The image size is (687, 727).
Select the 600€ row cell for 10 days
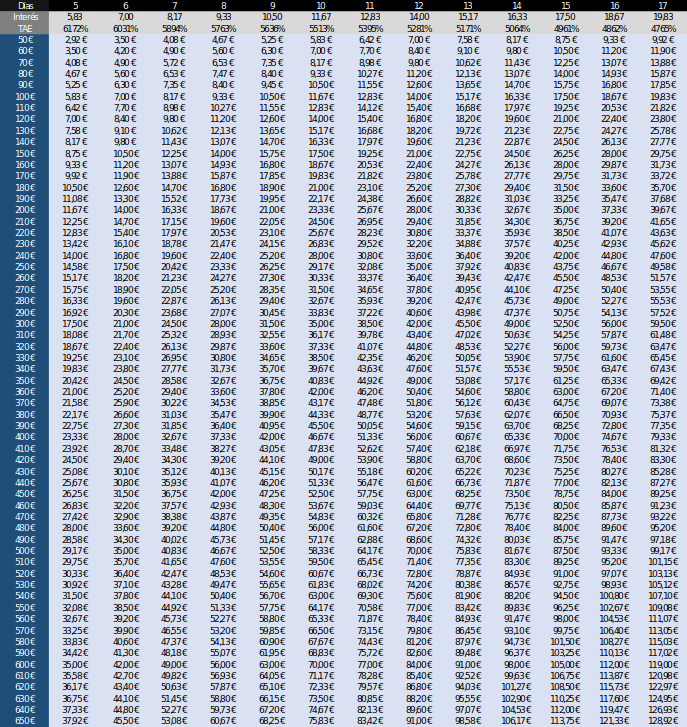pos(320,664)
